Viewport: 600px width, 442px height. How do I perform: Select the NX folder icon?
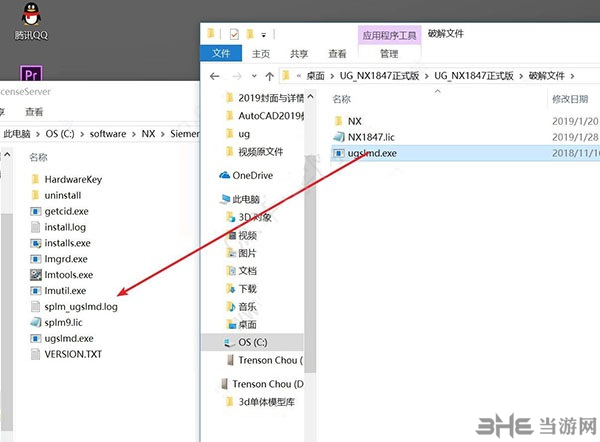tap(338, 121)
